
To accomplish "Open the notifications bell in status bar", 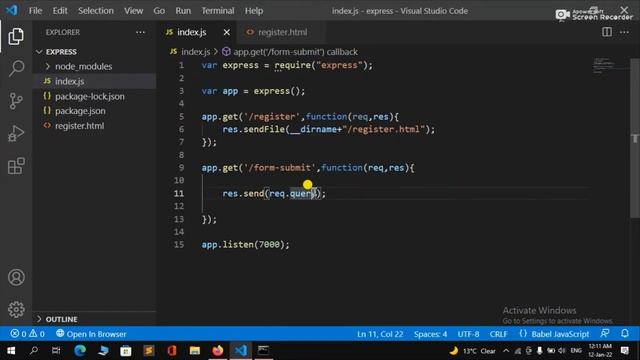I will pos(625,333).
